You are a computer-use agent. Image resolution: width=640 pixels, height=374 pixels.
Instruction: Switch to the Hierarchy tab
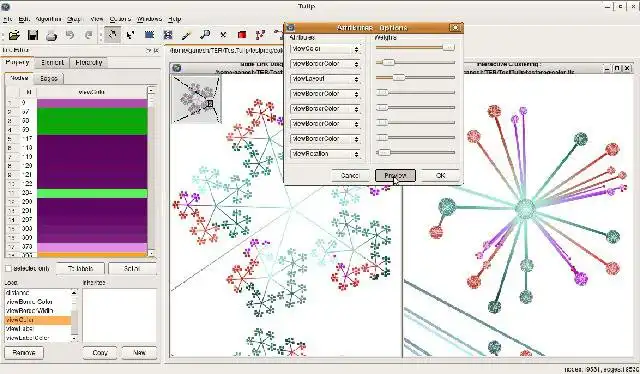tap(89, 62)
